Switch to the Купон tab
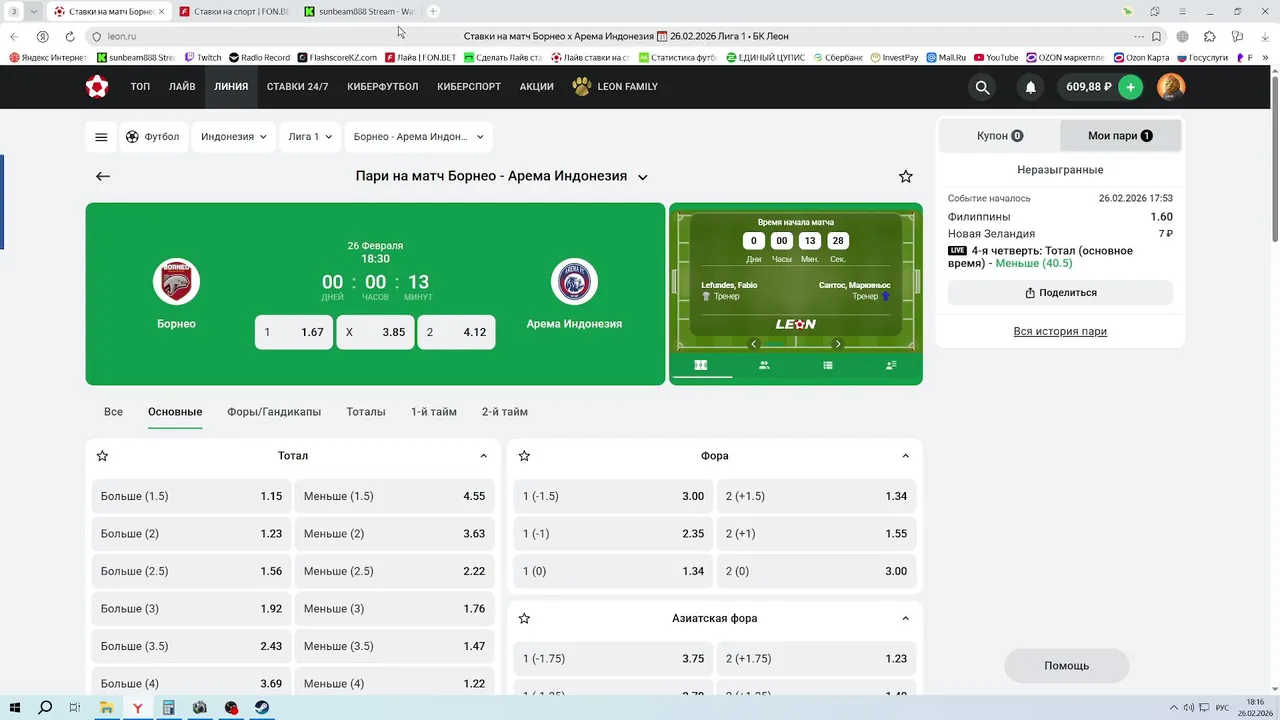This screenshot has height=720, width=1280. [x=1000, y=136]
